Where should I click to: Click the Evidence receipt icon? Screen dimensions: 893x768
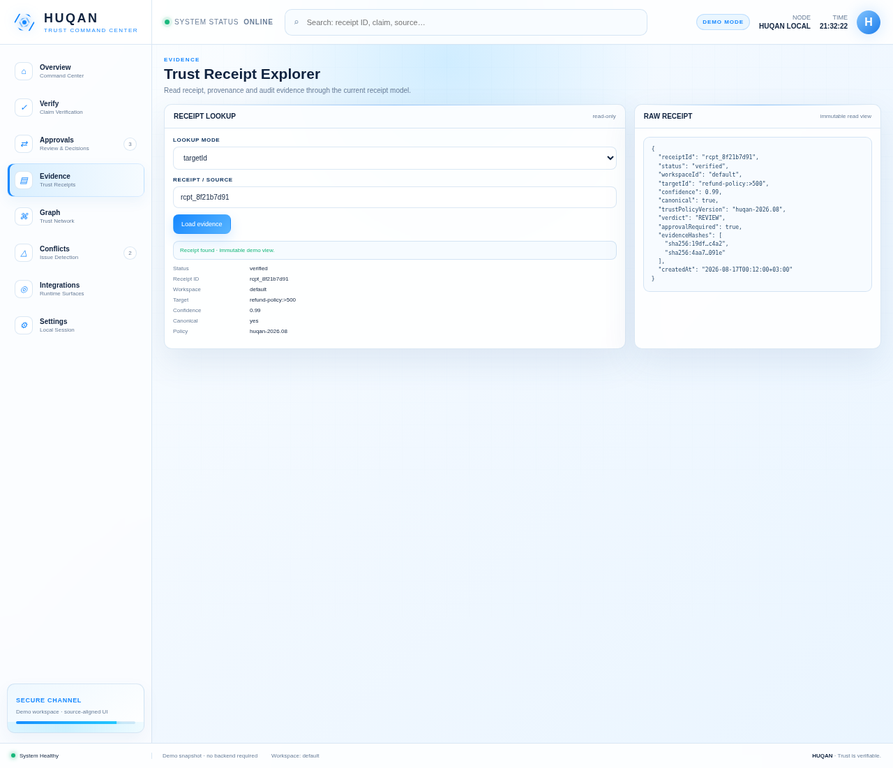(x=23, y=180)
